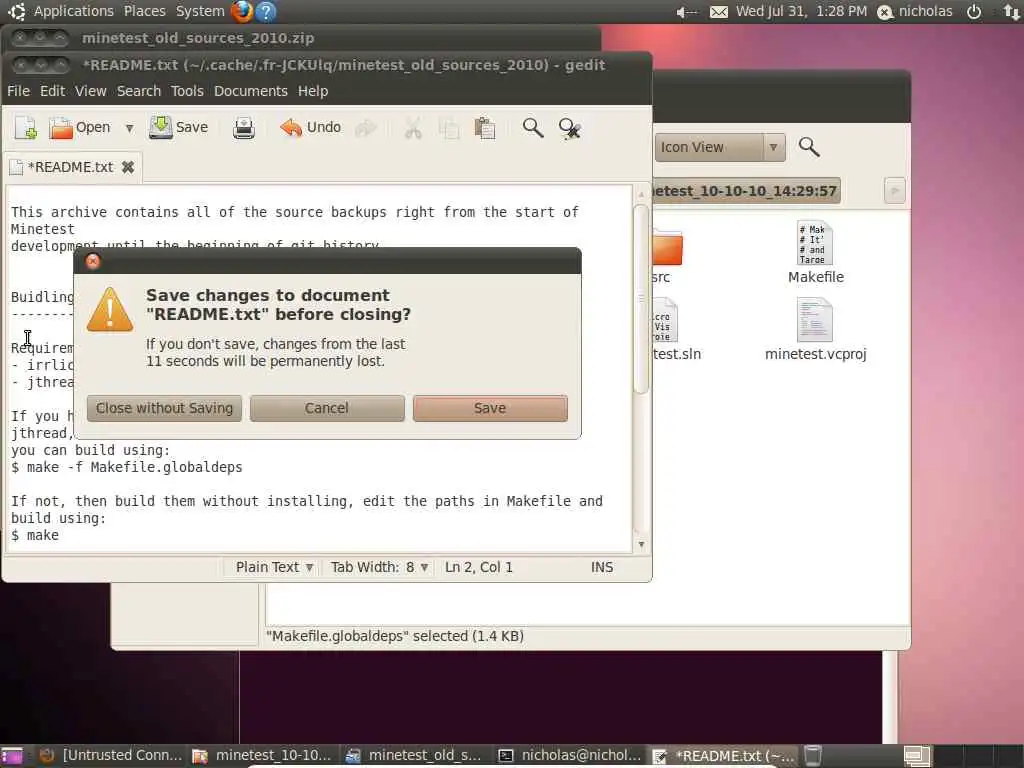Open the nicholas user menu
The width and height of the screenshot is (1024, 768).
click(x=915, y=11)
